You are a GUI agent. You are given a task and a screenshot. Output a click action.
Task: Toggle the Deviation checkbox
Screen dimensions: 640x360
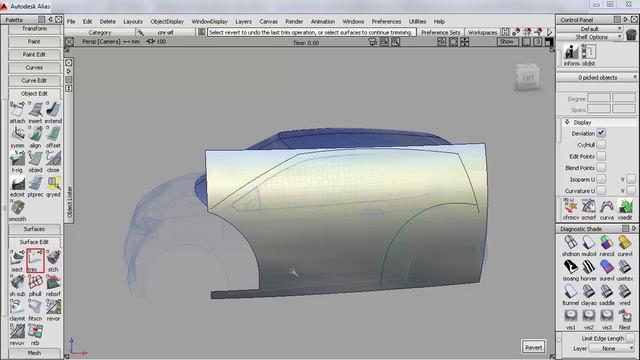(x=601, y=133)
